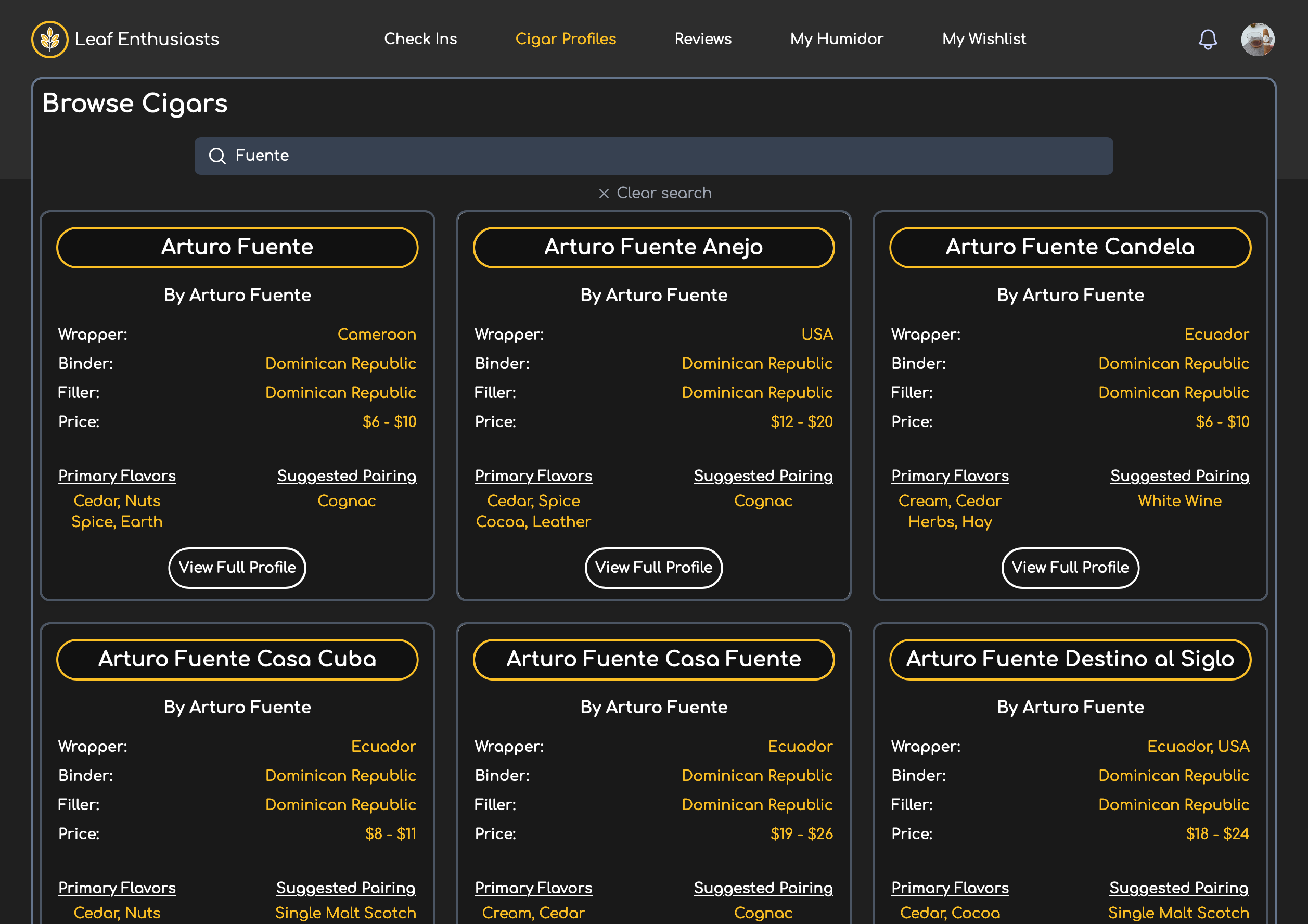Click Primary Flavors heading in Arturo Fuente card
Image resolution: width=1308 pixels, height=924 pixels.
(x=117, y=476)
